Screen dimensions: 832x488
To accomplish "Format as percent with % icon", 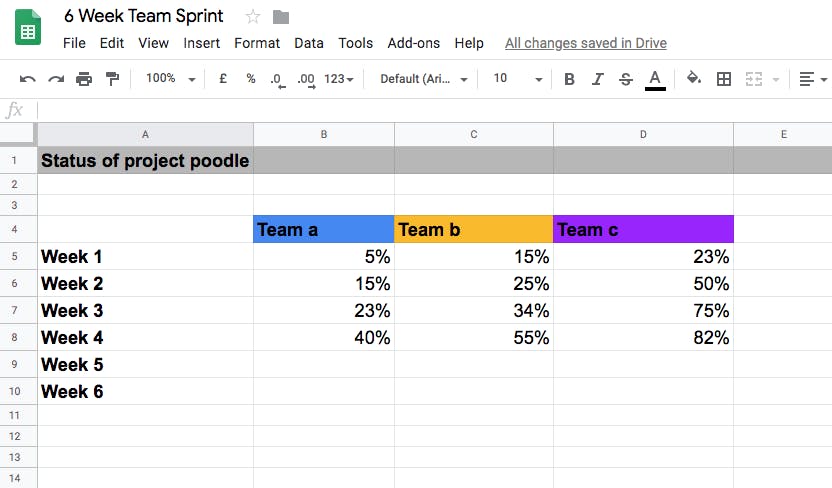I will click(x=251, y=79).
